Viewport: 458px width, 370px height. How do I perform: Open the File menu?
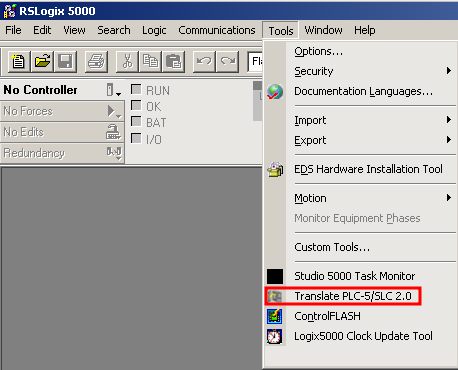(13, 30)
